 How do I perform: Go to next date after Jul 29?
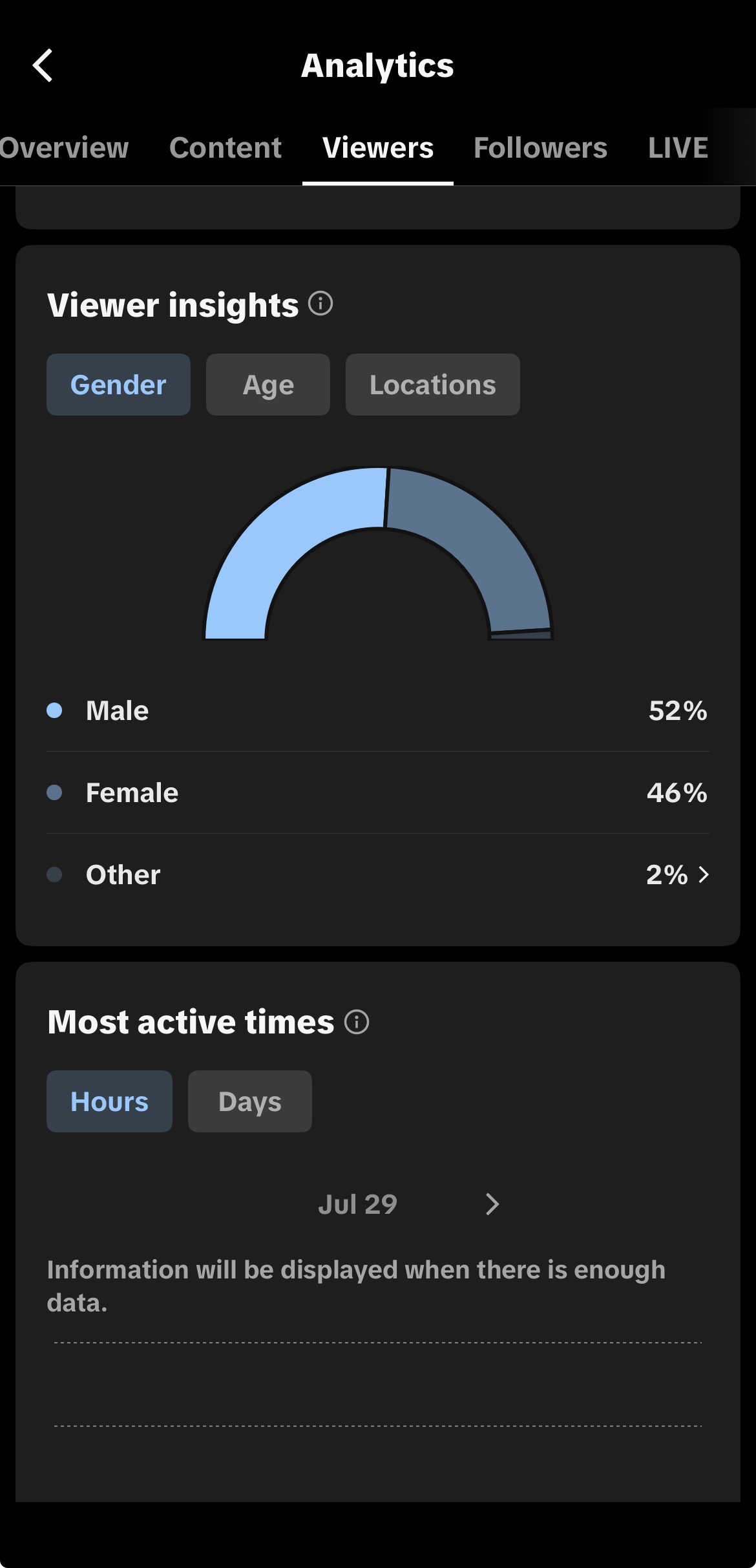tap(492, 1204)
